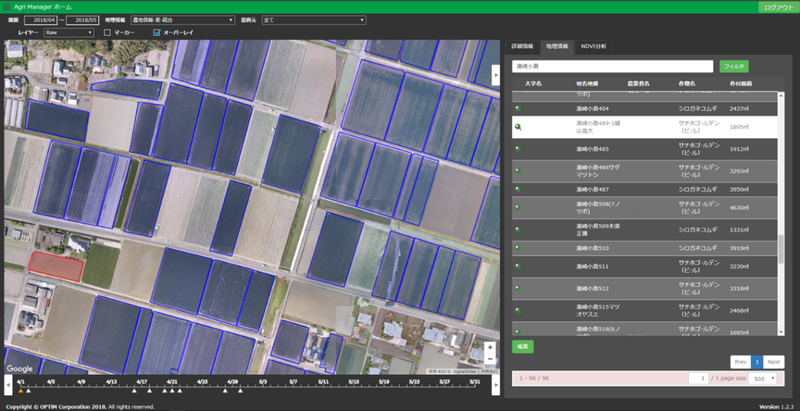Enable the マーカー checkbox
The height and width of the screenshot is (411, 800).
pyautogui.click(x=108, y=32)
